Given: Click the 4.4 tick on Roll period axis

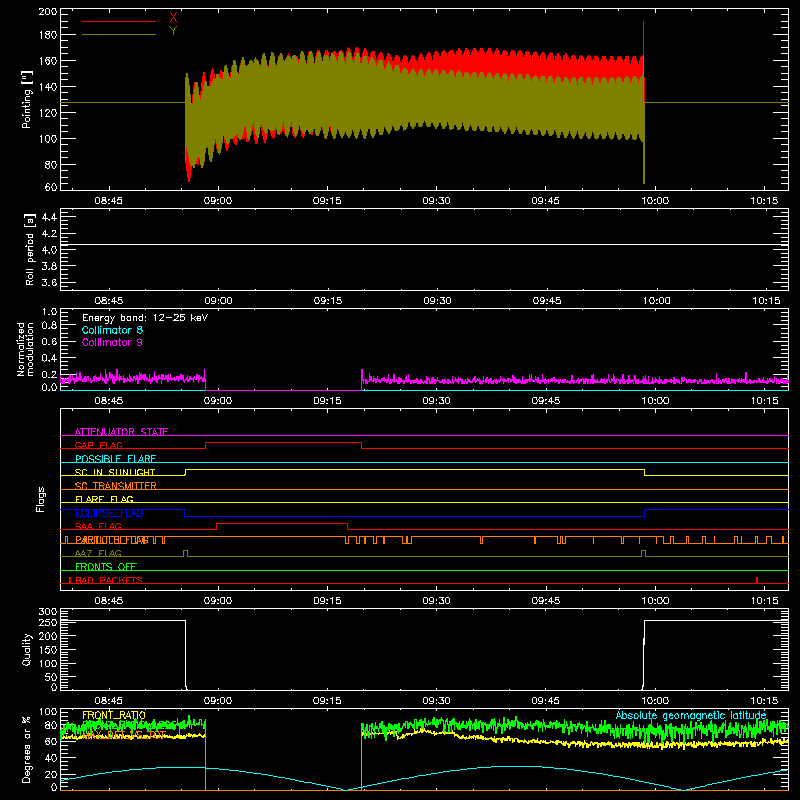Looking at the screenshot, I should click(x=48, y=217).
